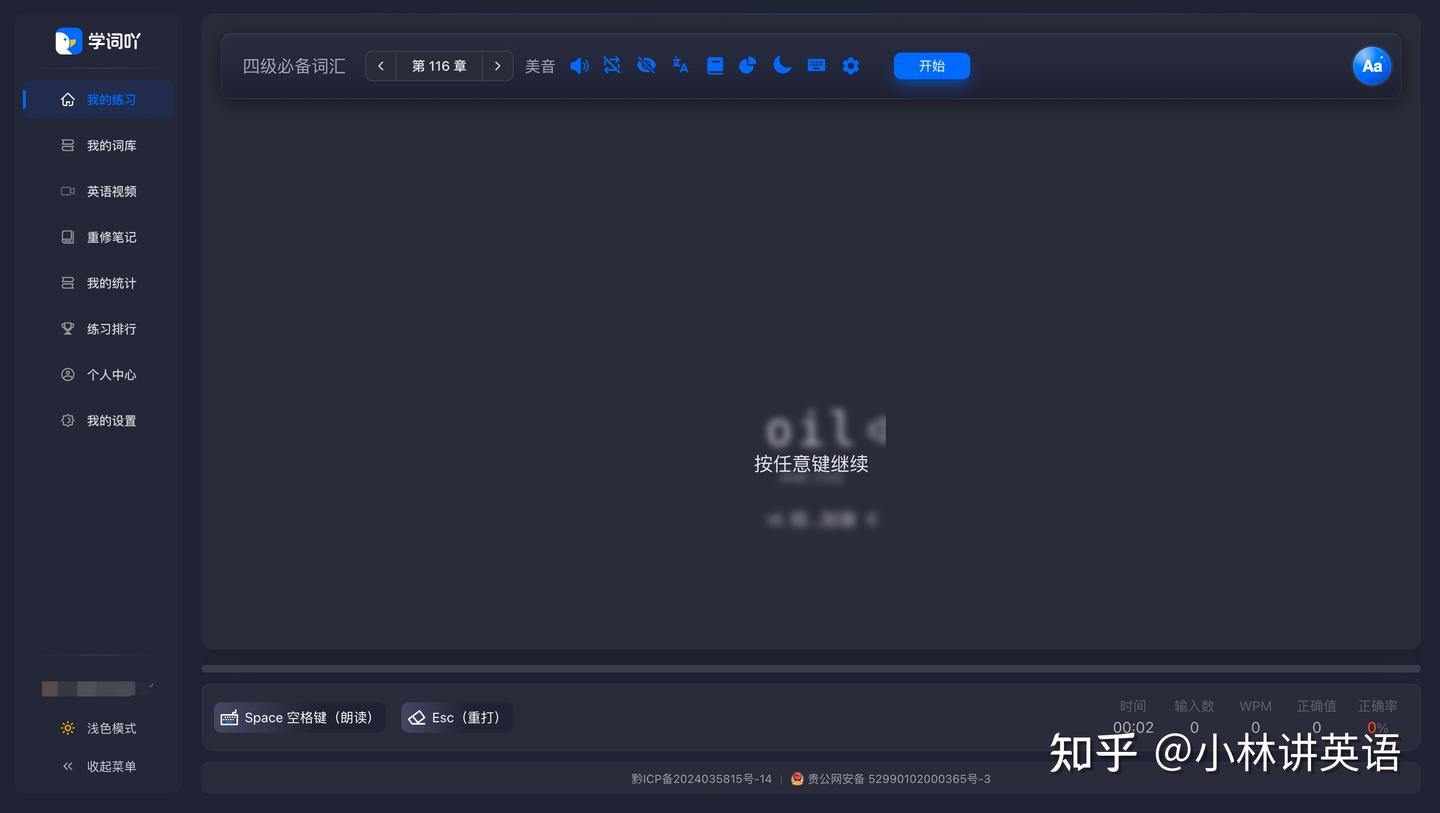Screen dimensions: 1440x813
Task: Switch the 美音 pronunciation accent
Action: [540, 66]
